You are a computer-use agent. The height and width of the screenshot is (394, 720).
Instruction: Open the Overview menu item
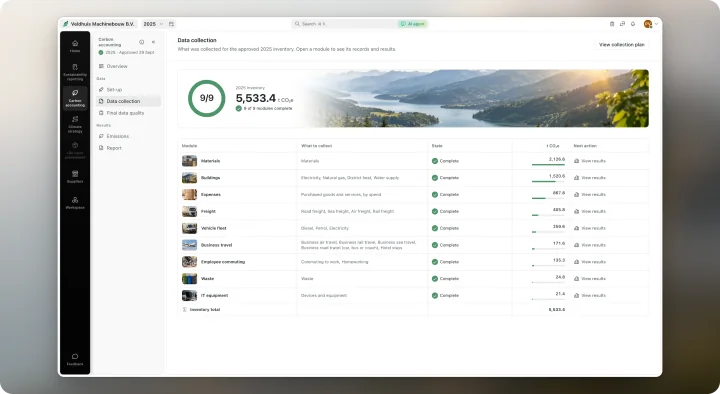point(129,66)
